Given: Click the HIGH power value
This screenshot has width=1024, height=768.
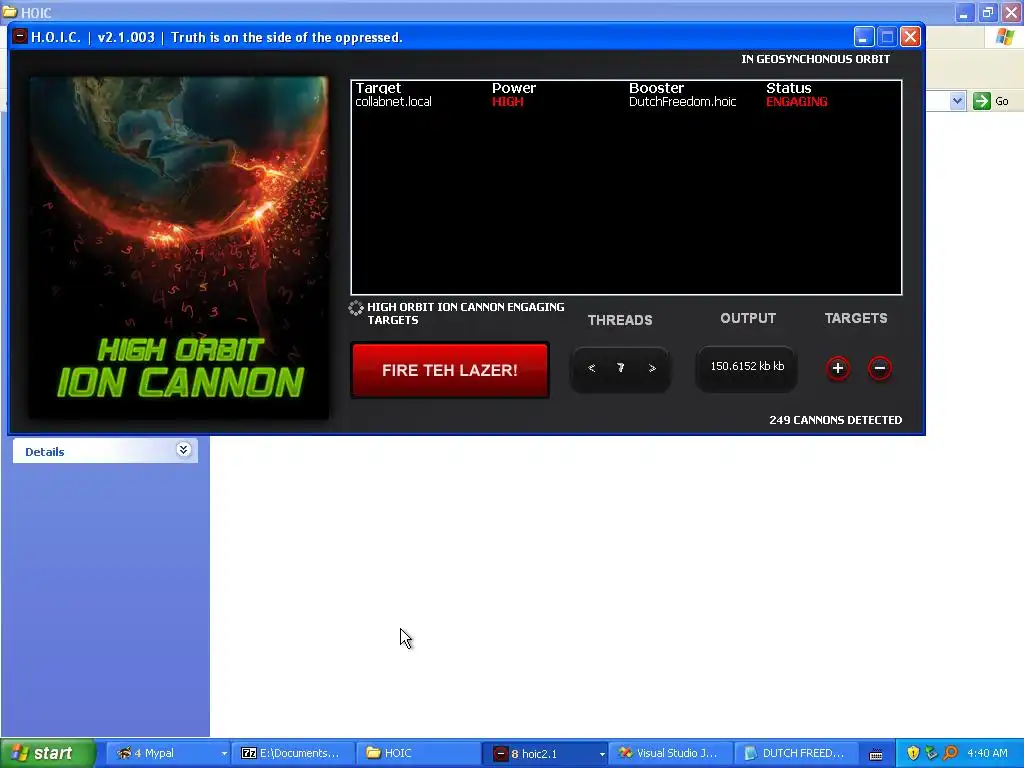Looking at the screenshot, I should [x=507, y=102].
